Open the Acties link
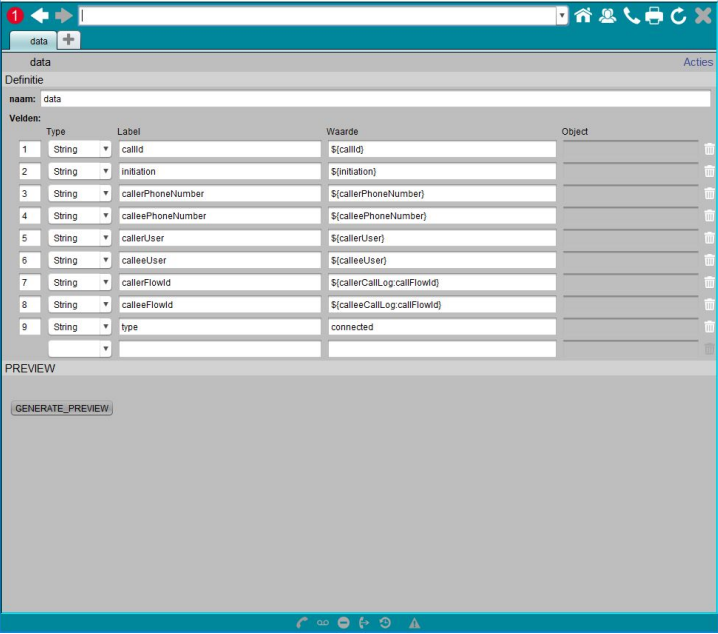The width and height of the screenshot is (718, 634). (698, 62)
